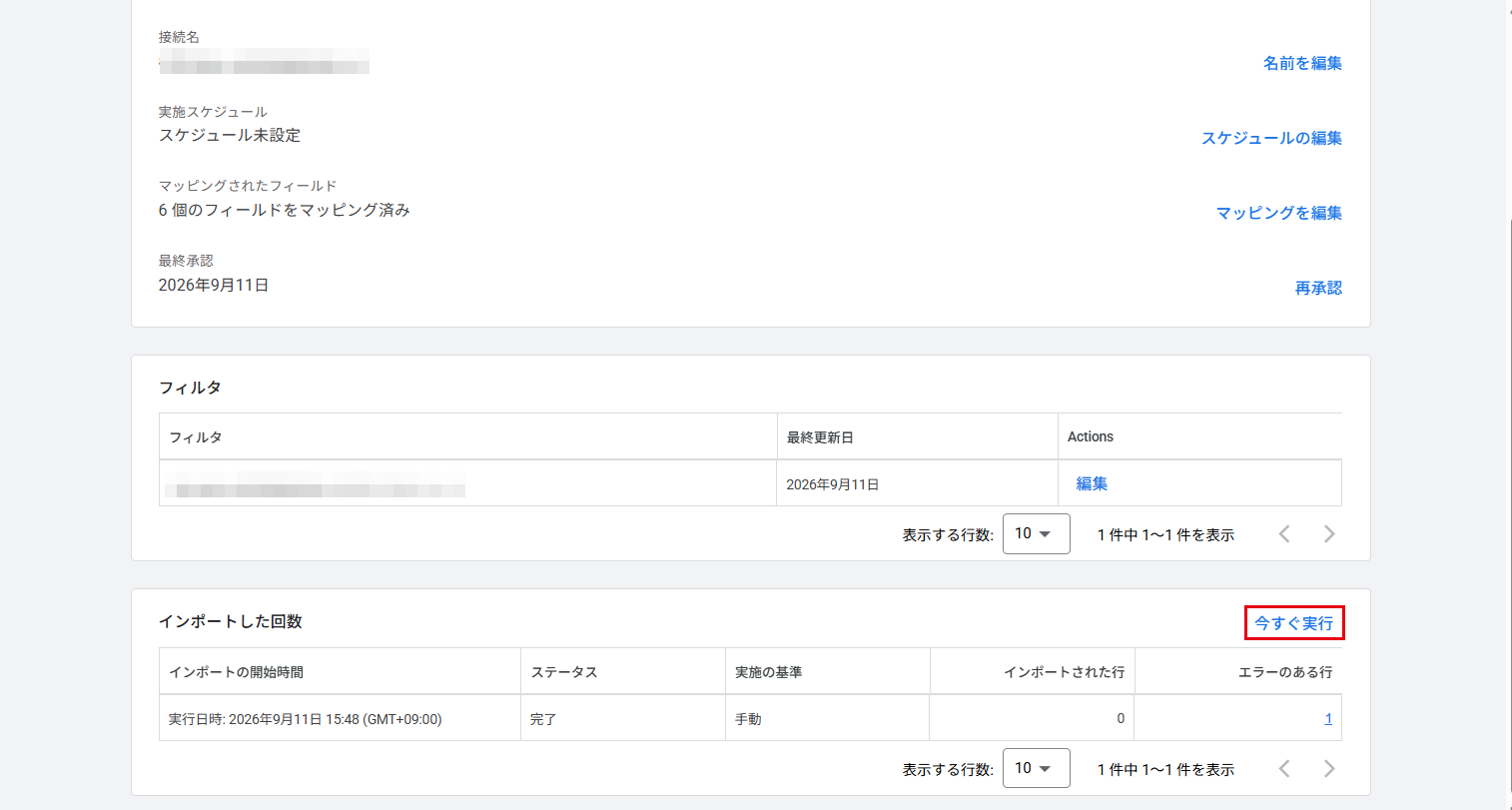The height and width of the screenshot is (810, 1512).
Task: Click the インポートの開始時間 column header
Action: tap(340, 671)
